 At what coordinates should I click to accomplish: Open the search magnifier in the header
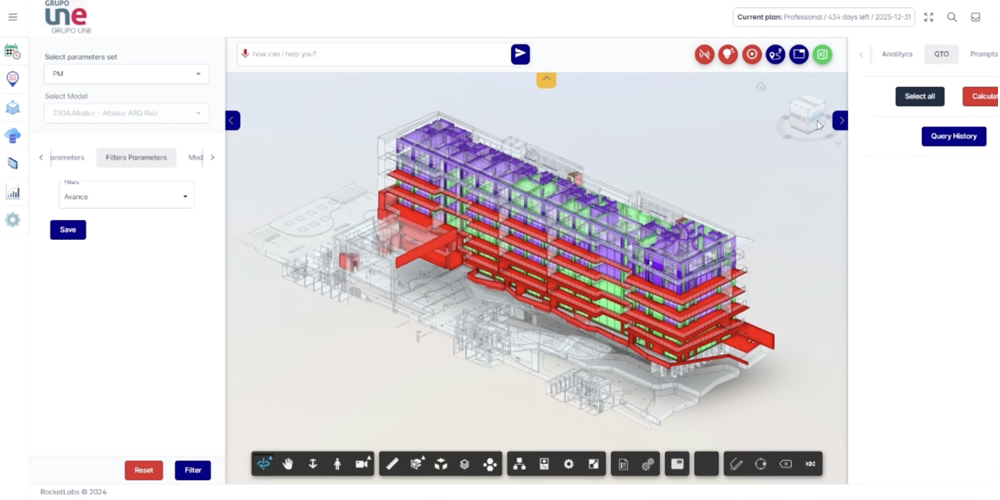coord(952,17)
